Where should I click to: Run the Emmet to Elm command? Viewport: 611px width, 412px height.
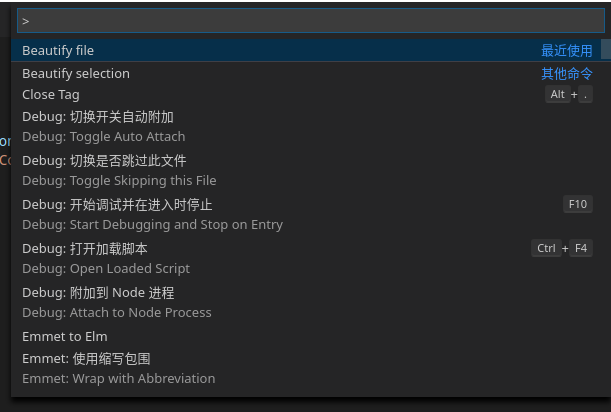pos(65,336)
